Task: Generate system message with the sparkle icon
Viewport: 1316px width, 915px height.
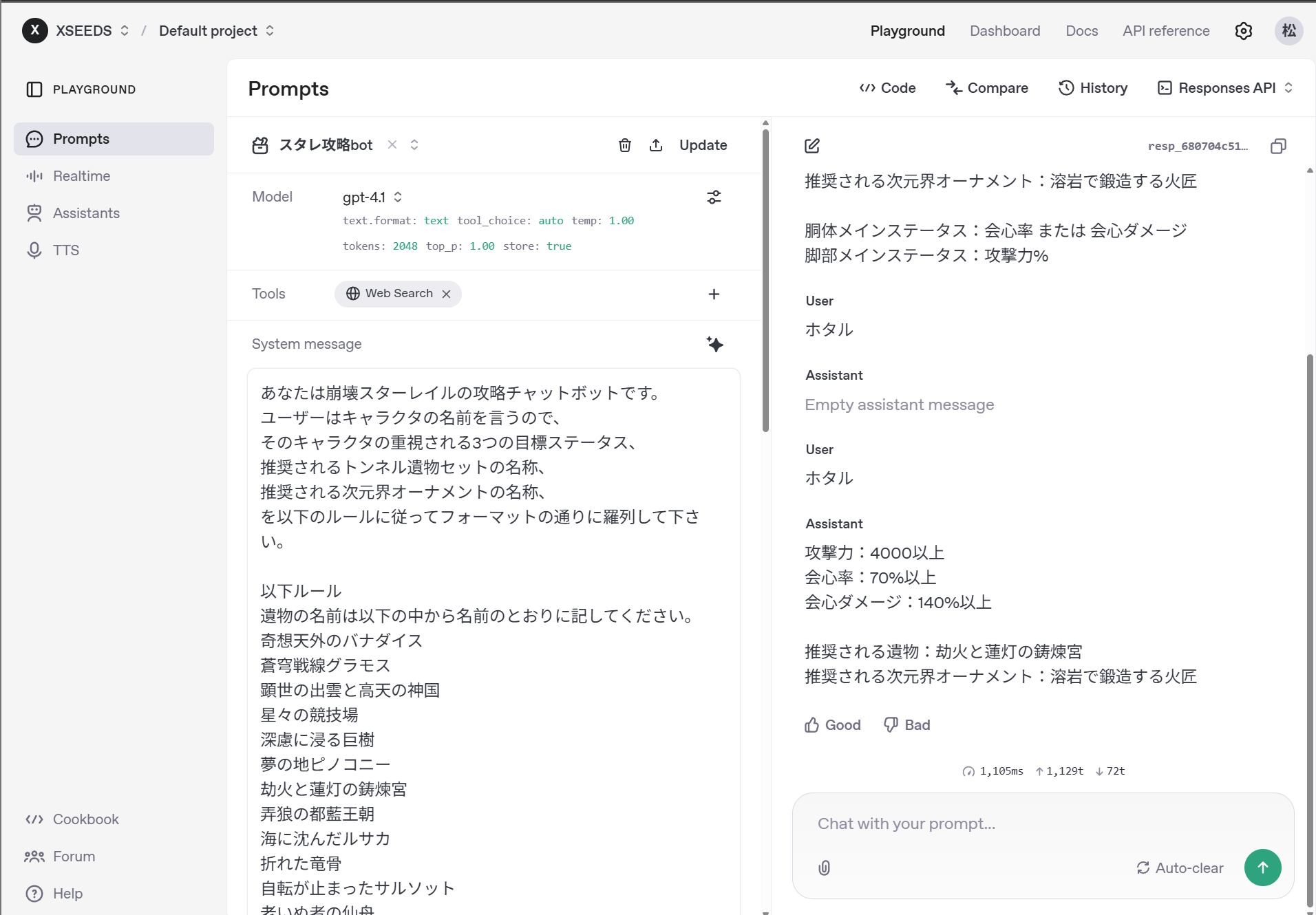Action: (714, 344)
